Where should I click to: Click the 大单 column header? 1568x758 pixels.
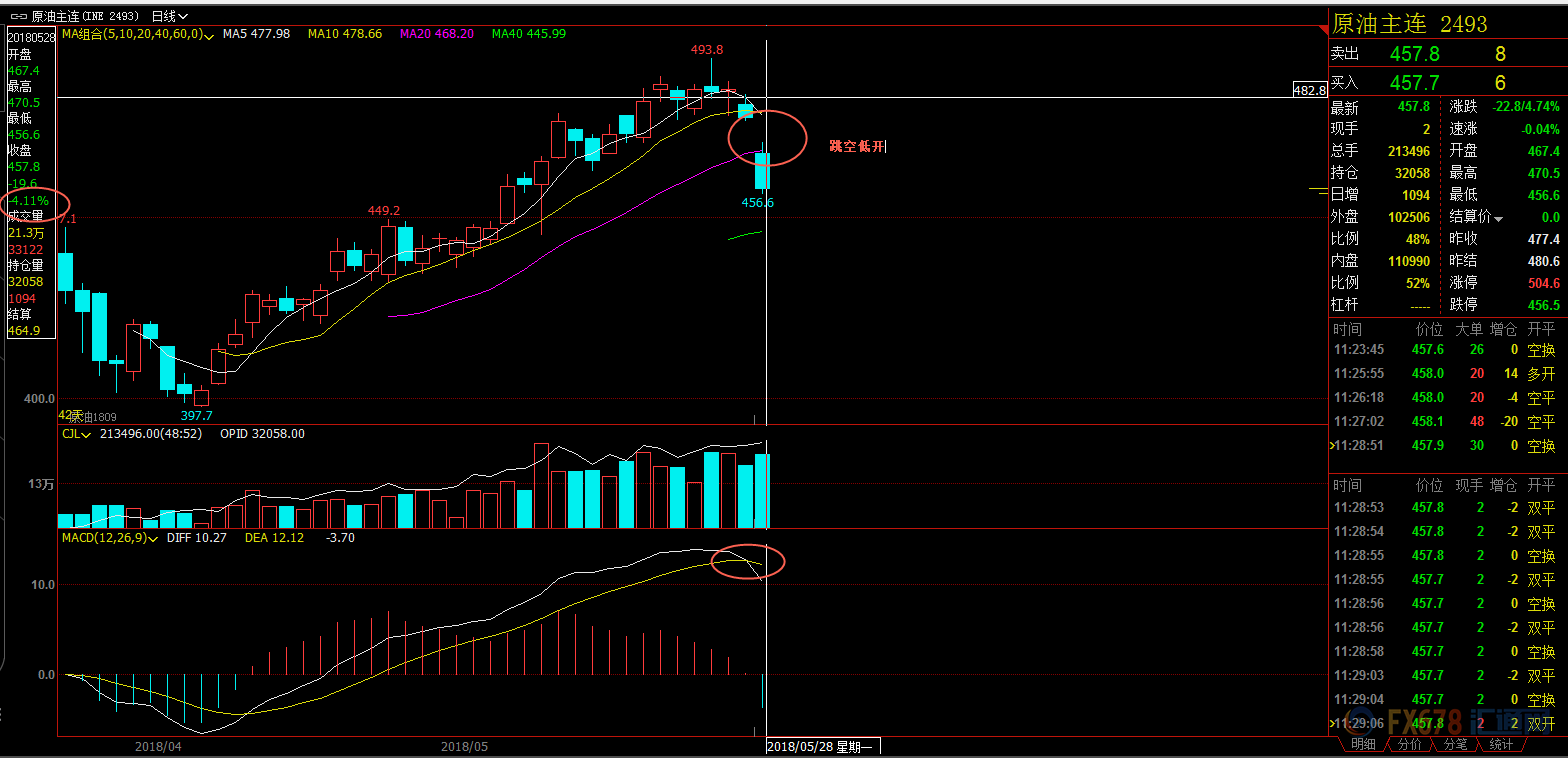(x=1469, y=329)
